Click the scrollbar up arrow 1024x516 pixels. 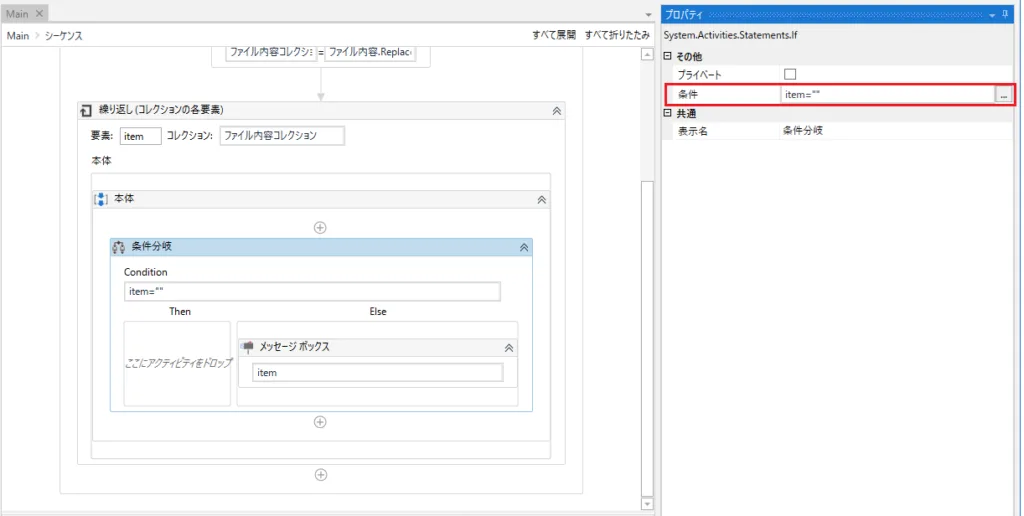point(647,55)
